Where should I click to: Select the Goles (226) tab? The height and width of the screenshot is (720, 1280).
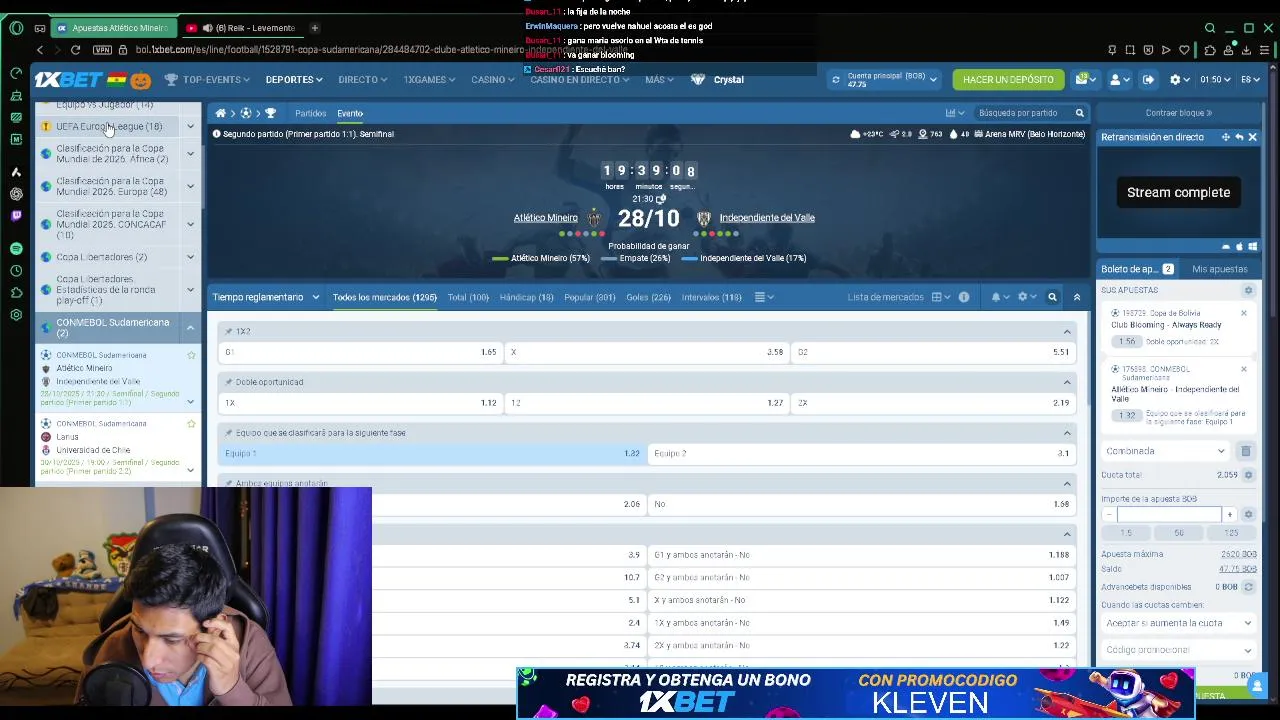coord(649,297)
